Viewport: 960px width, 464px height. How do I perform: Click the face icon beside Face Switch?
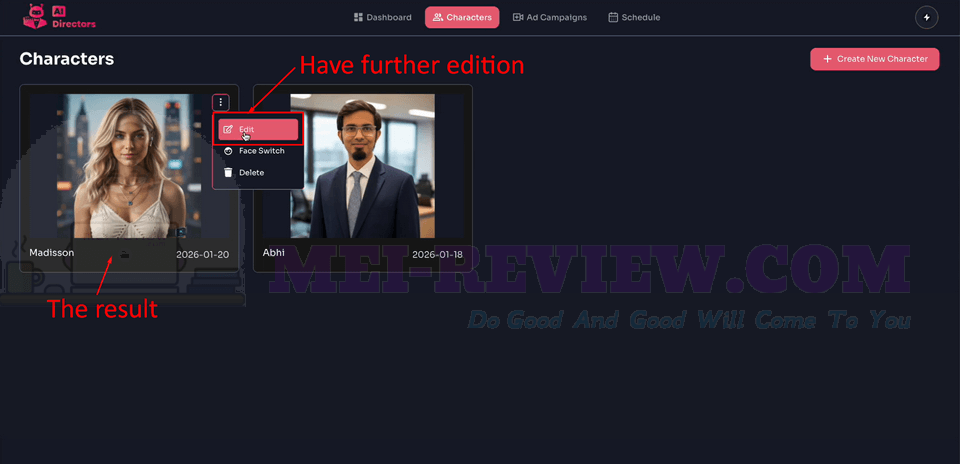(228, 151)
